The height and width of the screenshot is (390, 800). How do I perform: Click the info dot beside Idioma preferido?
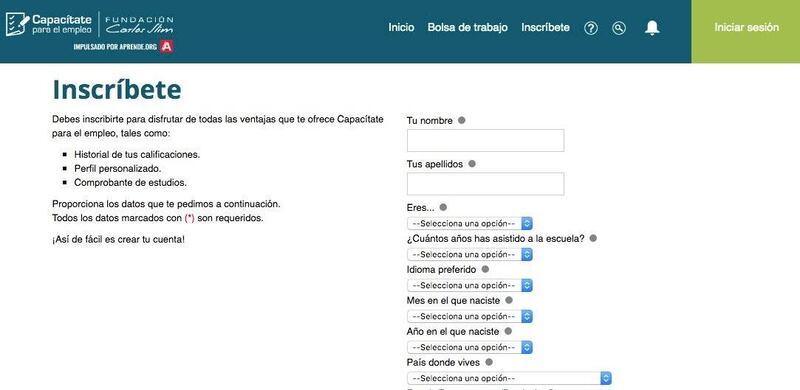(x=485, y=269)
